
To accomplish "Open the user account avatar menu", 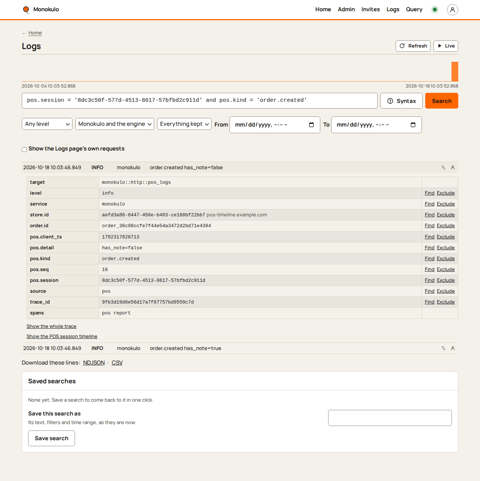I will [452, 10].
